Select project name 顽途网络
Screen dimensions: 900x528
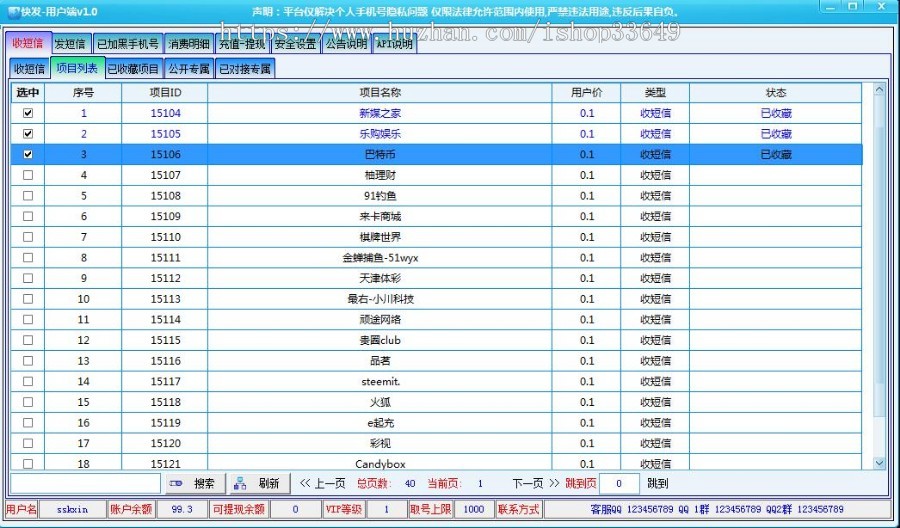tap(380, 320)
